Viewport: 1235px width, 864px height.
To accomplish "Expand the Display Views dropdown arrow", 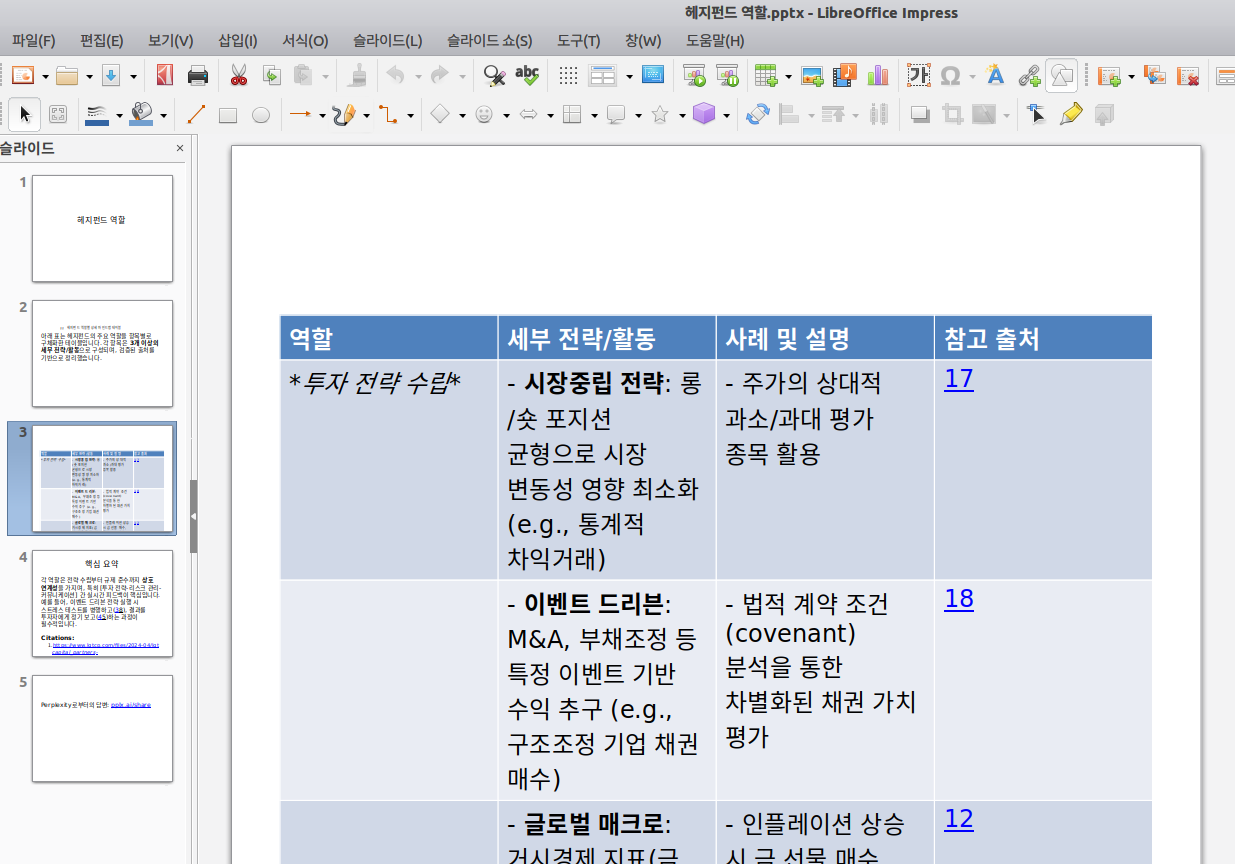I will [629, 76].
